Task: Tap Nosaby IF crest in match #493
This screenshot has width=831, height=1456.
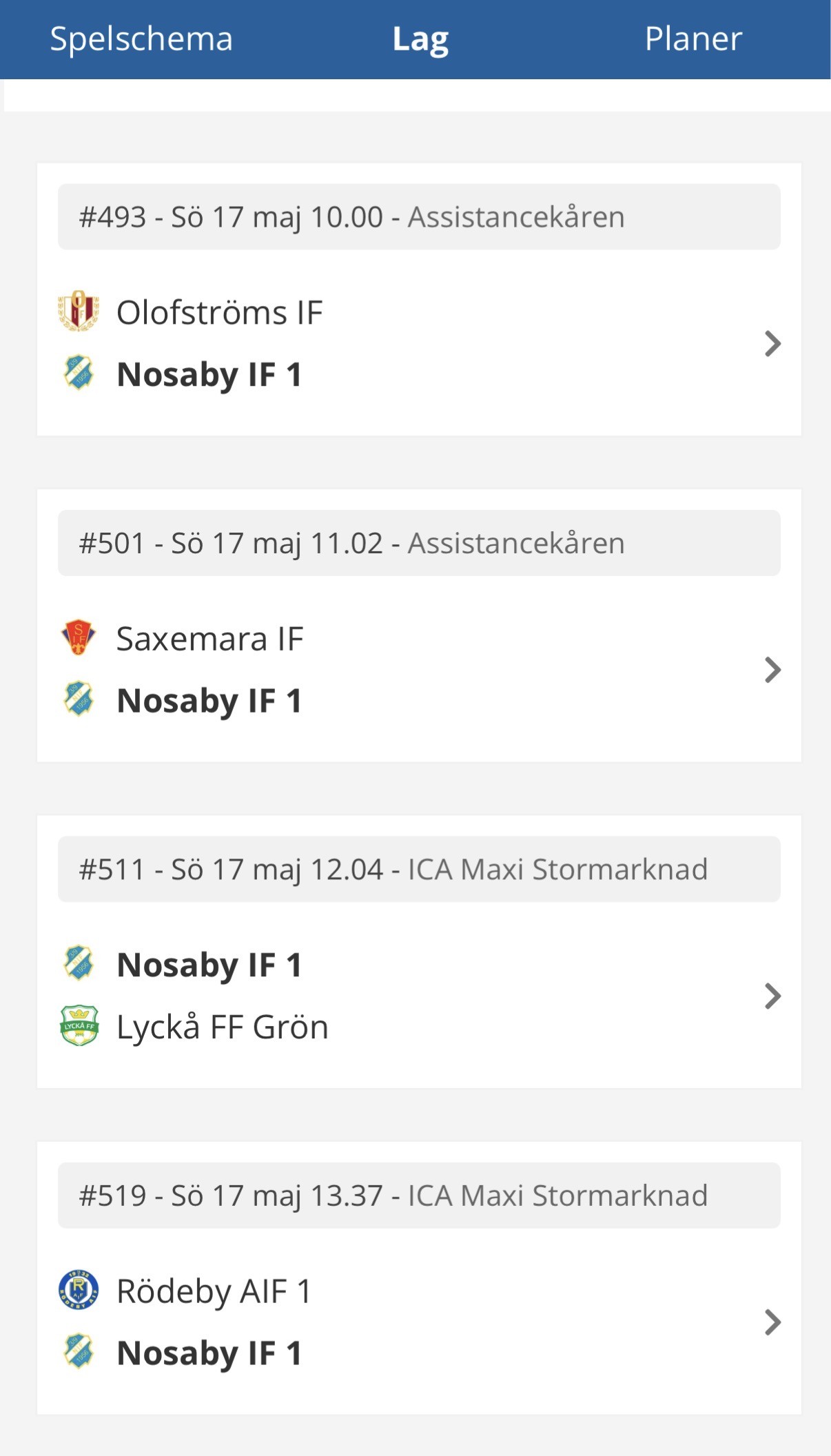Action: (79, 373)
